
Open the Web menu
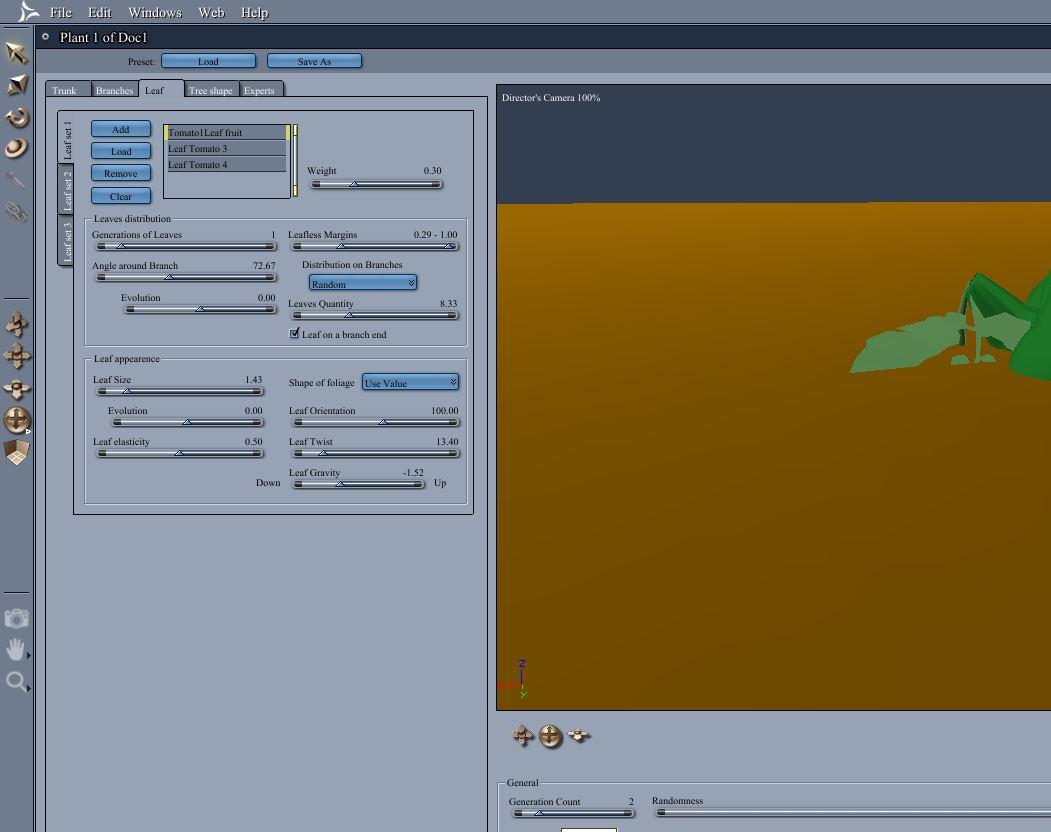pos(211,12)
